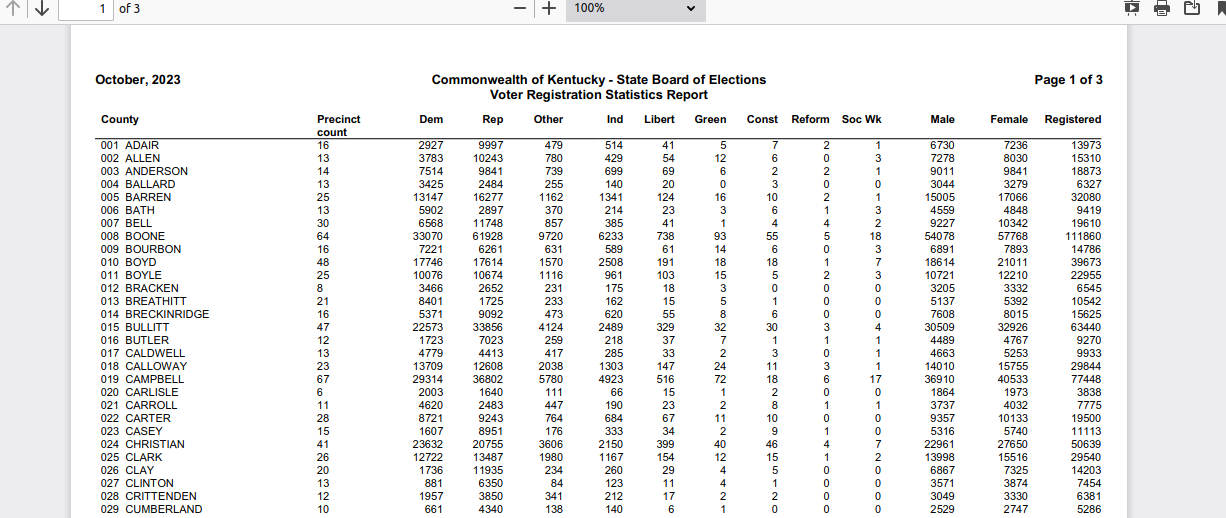Click the 'Rep' column header
Screen dimensions: 1226x518
(x=493, y=119)
